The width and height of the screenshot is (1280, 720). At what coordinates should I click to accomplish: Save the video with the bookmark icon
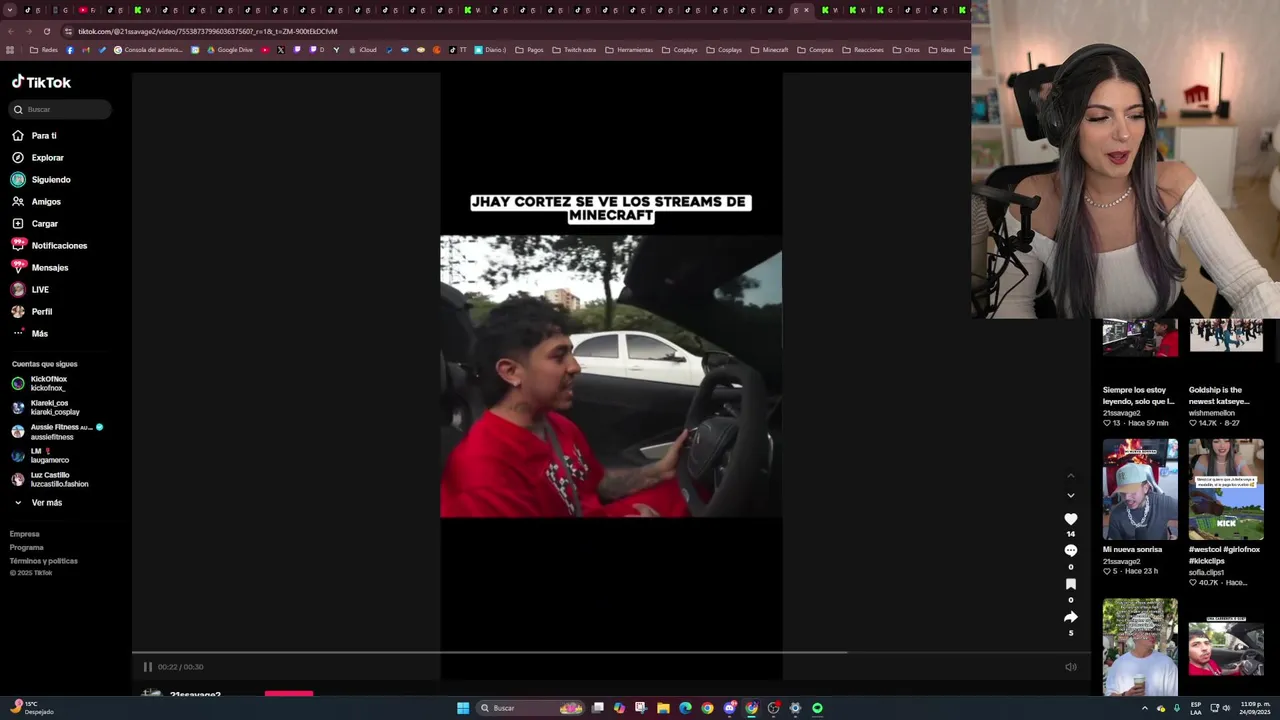1070,584
